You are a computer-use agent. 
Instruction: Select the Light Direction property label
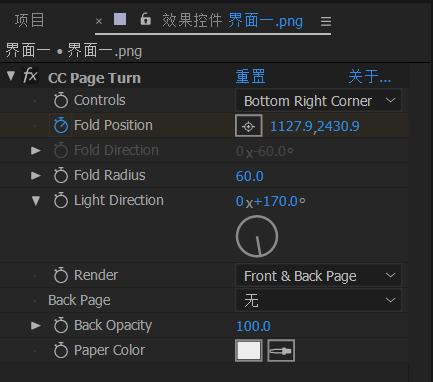(x=119, y=200)
